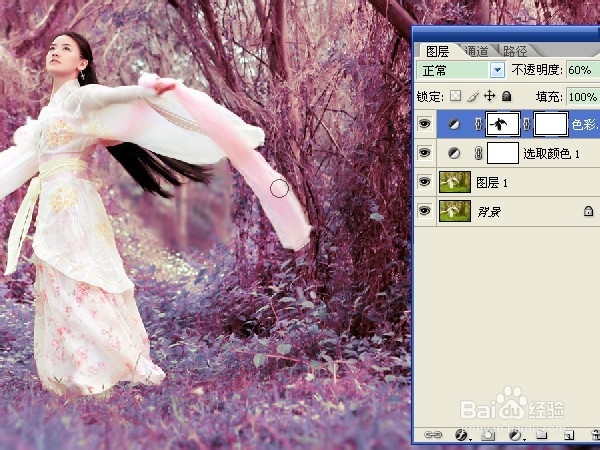600x450 pixels.
Task: Switch to the 路径 tab
Action: (515, 51)
